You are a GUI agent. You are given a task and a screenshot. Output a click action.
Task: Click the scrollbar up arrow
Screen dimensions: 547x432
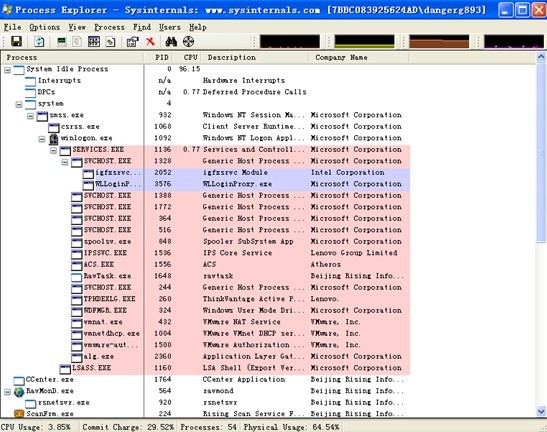coord(541,57)
